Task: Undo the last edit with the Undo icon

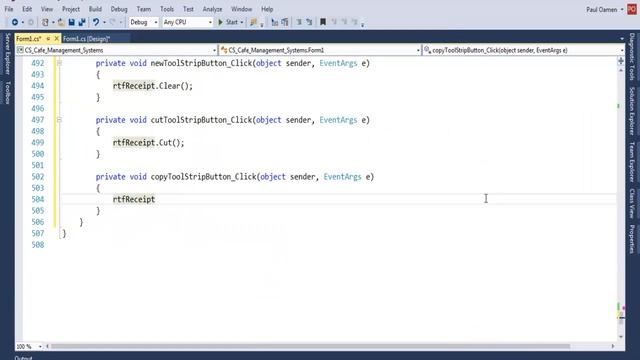Action: point(96,22)
